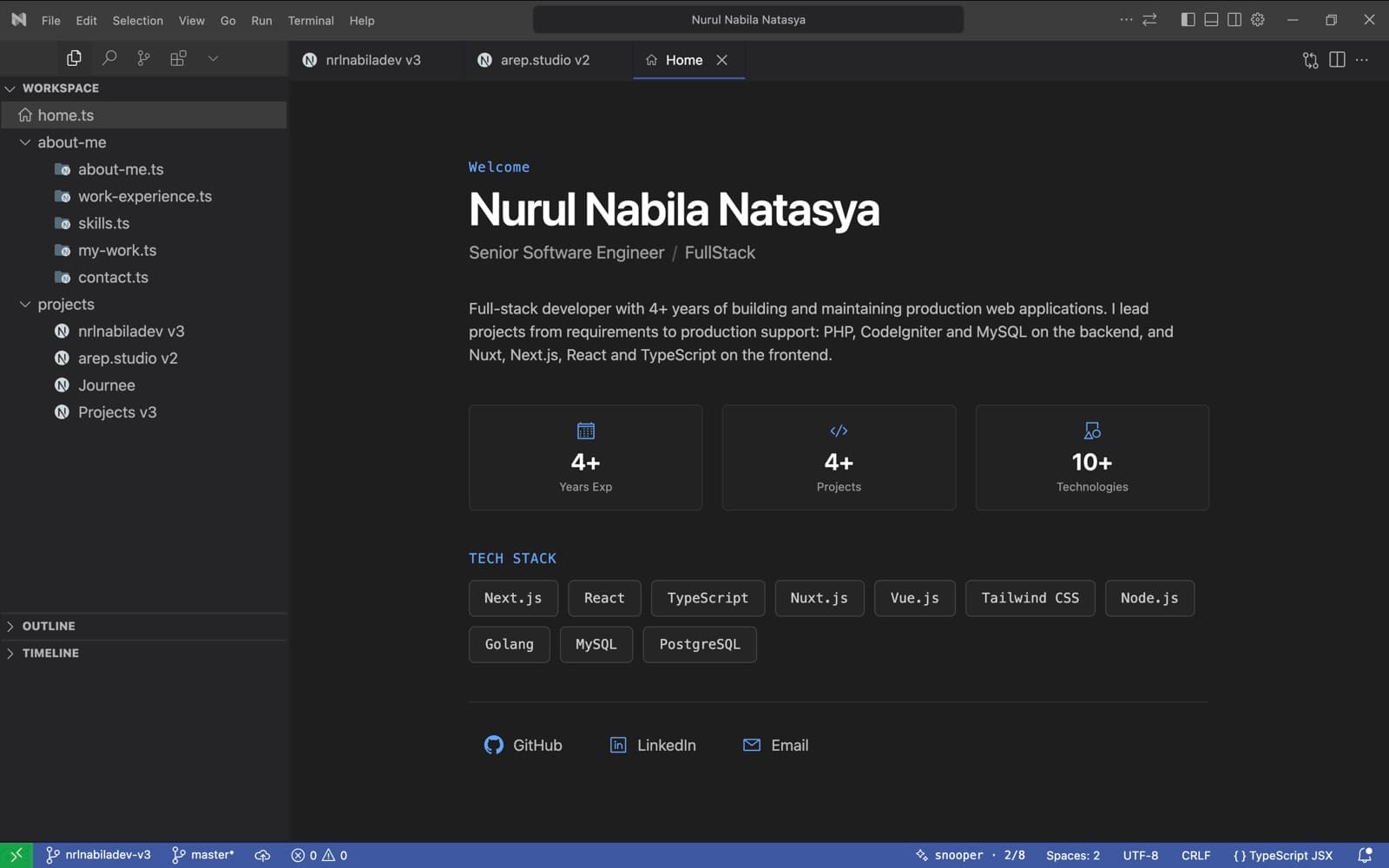Collapse the WORKSPACE section
The height and width of the screenshot is (868, 1389).
pyautogui.click(x=143, y=88)
